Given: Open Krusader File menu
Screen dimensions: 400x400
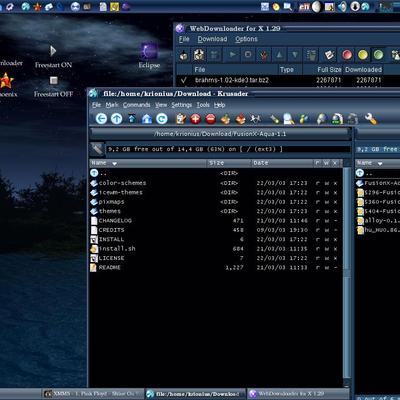Looking at the screenshot, I should [x=96, y=105].
